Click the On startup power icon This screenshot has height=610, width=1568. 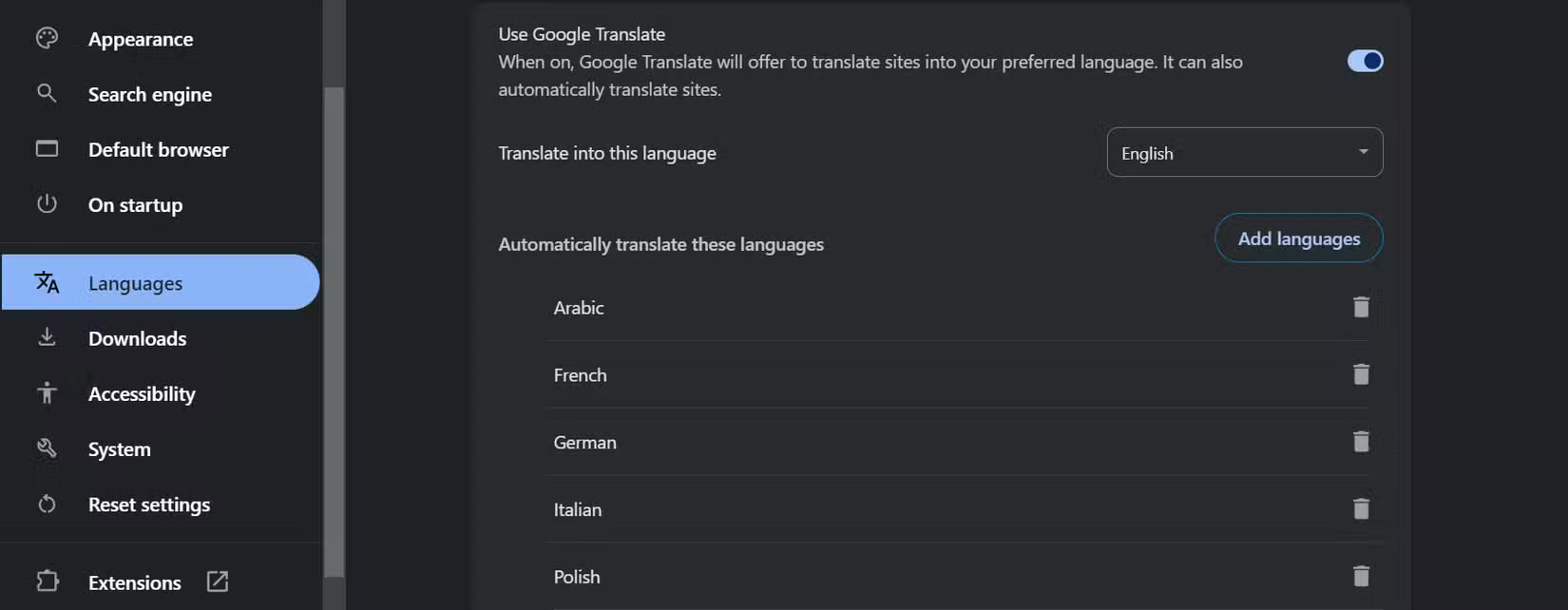[47, 204]
